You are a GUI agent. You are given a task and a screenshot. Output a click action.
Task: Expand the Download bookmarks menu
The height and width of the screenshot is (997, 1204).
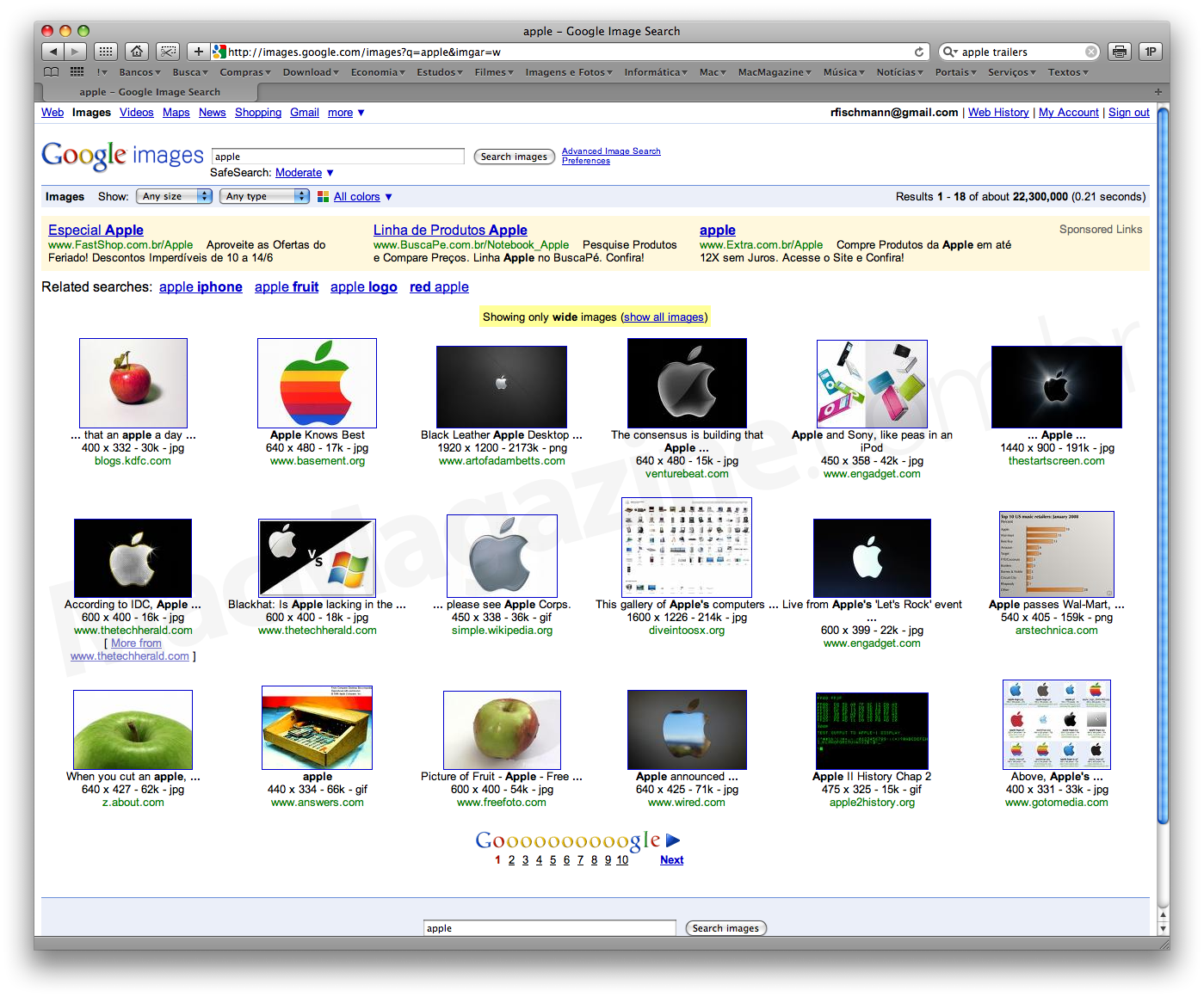[x=311, y=72]
